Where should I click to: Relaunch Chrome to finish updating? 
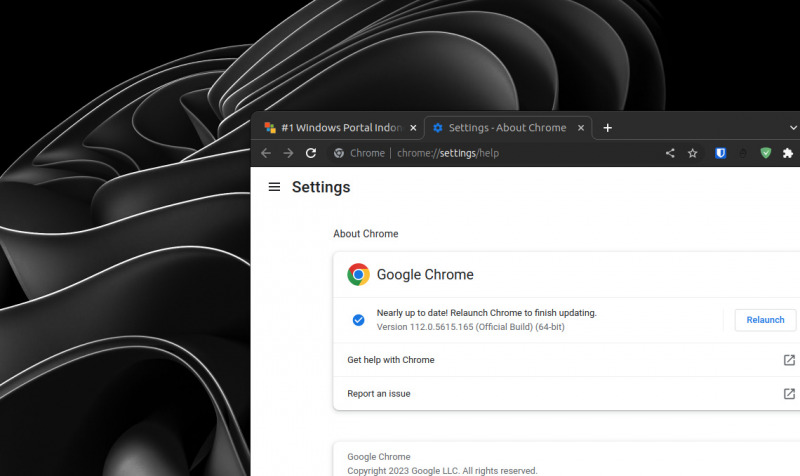click(x=765, y=320)
